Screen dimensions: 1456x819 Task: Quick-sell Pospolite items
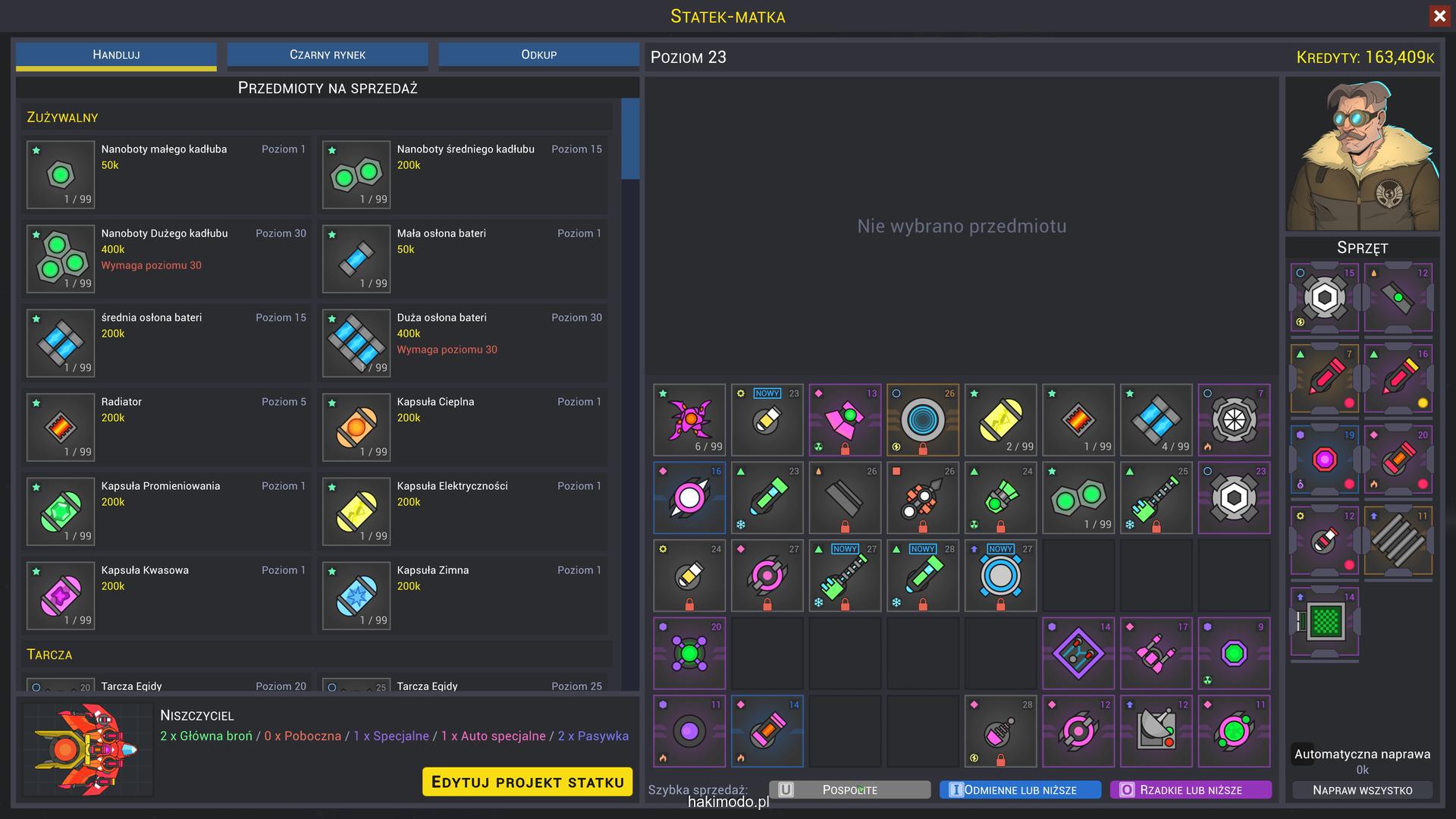849,790
